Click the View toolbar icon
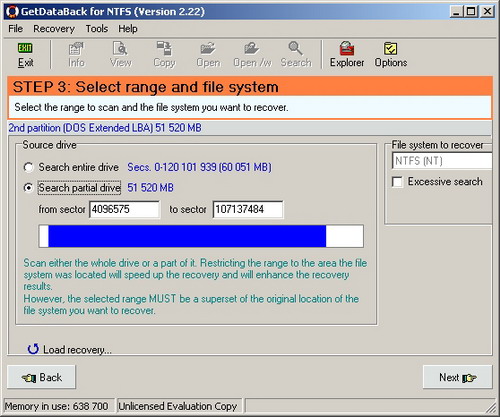This screenshot has height=417, width=500. coord(120,55)
